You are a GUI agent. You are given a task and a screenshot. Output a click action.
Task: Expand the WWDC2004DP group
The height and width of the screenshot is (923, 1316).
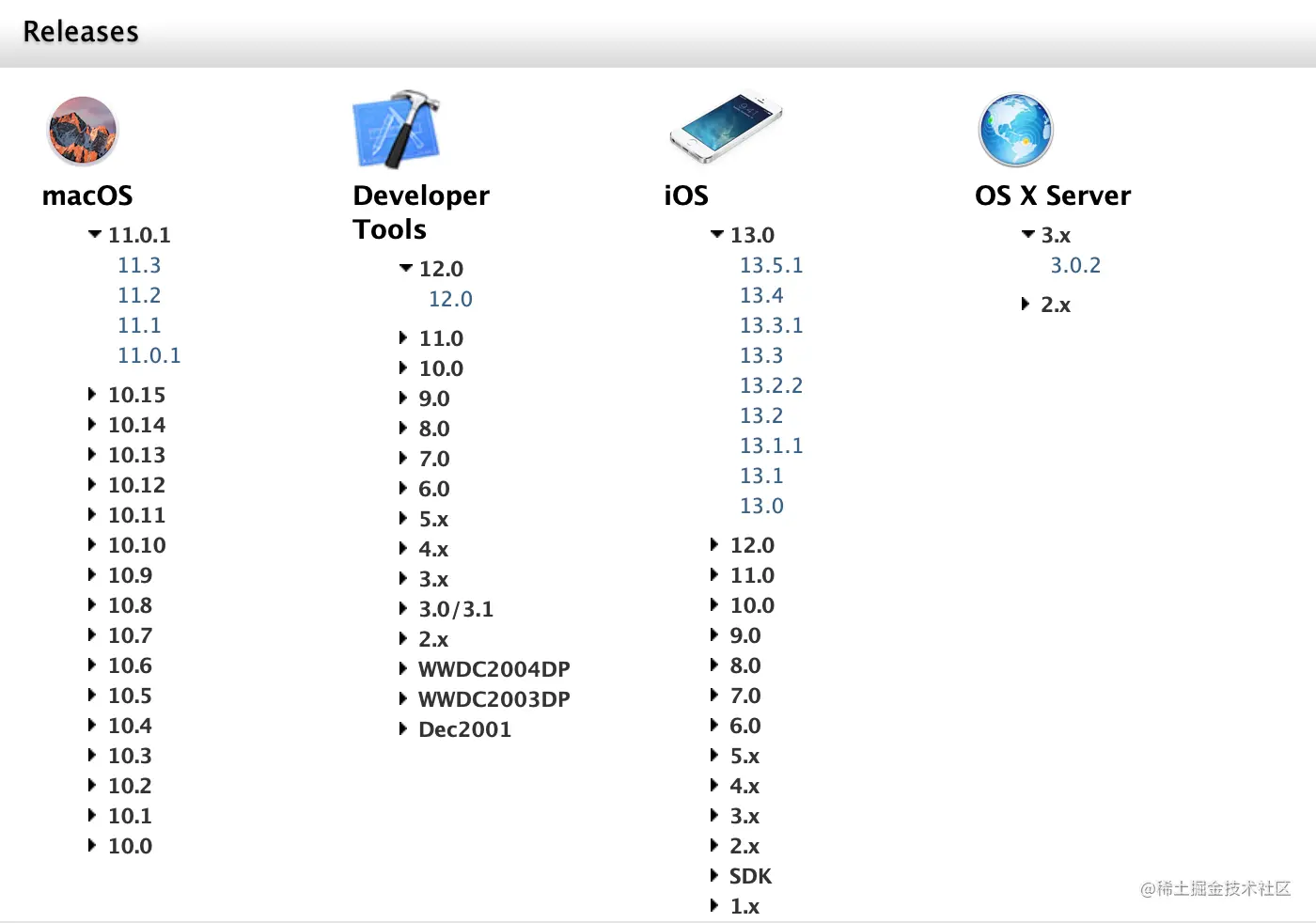[403, 668]
